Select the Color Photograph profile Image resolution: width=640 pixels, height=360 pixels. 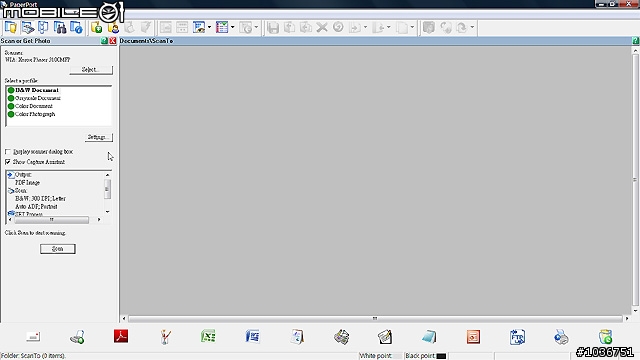click(x=31, y=114)
